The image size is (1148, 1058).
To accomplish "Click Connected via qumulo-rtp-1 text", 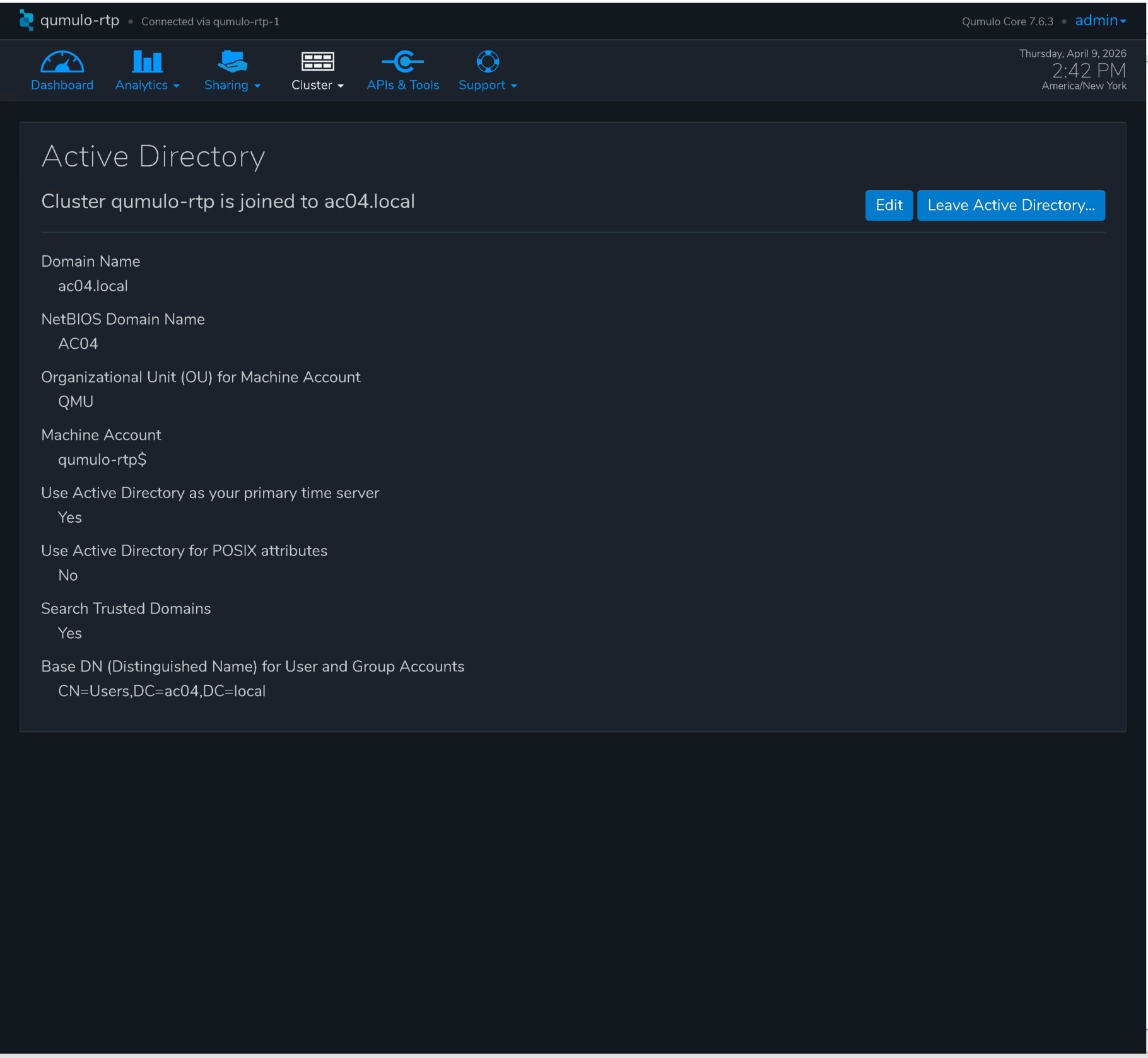I will coord(210,21).
